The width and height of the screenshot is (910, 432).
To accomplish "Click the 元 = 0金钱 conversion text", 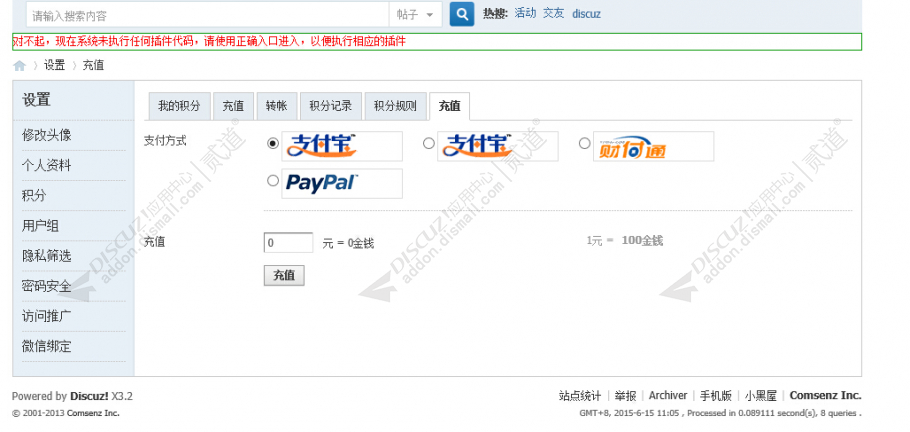I will pos(348,244).
